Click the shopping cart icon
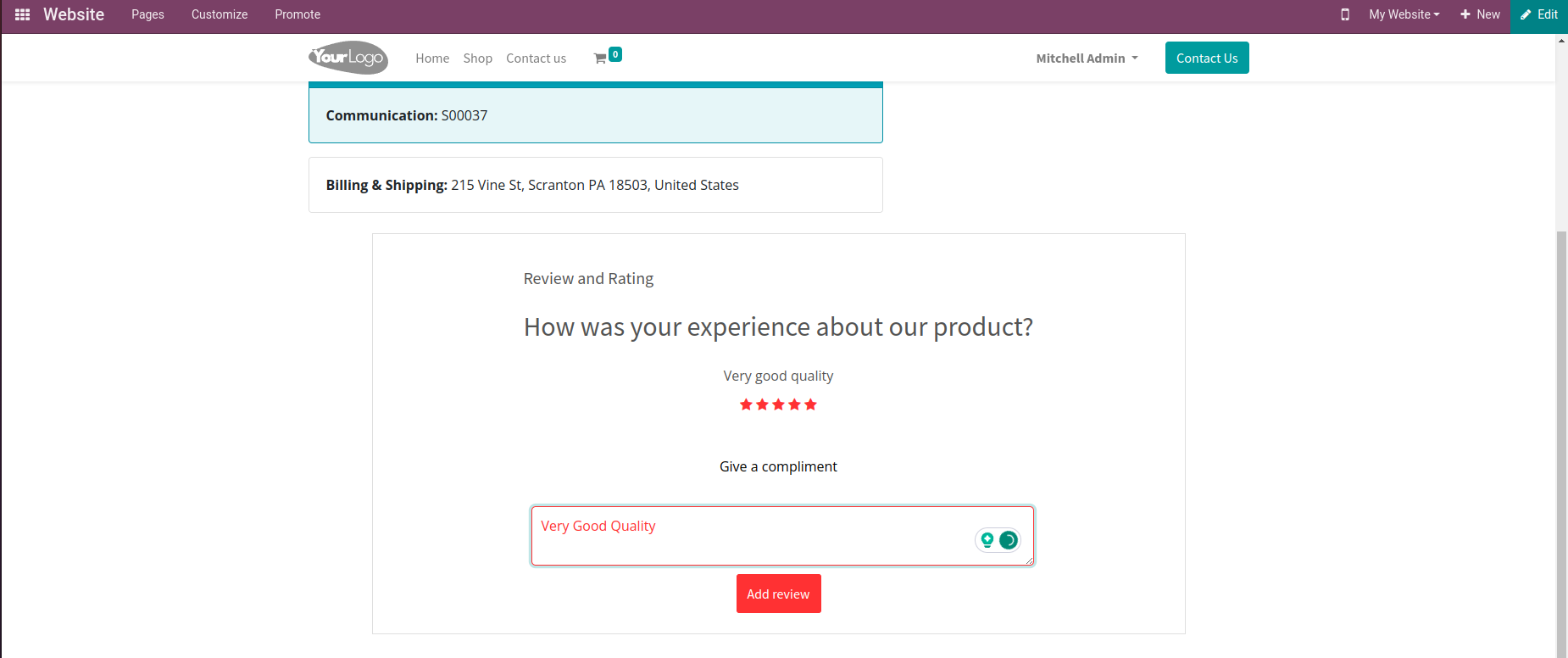1568x658 pixels. 600,59
